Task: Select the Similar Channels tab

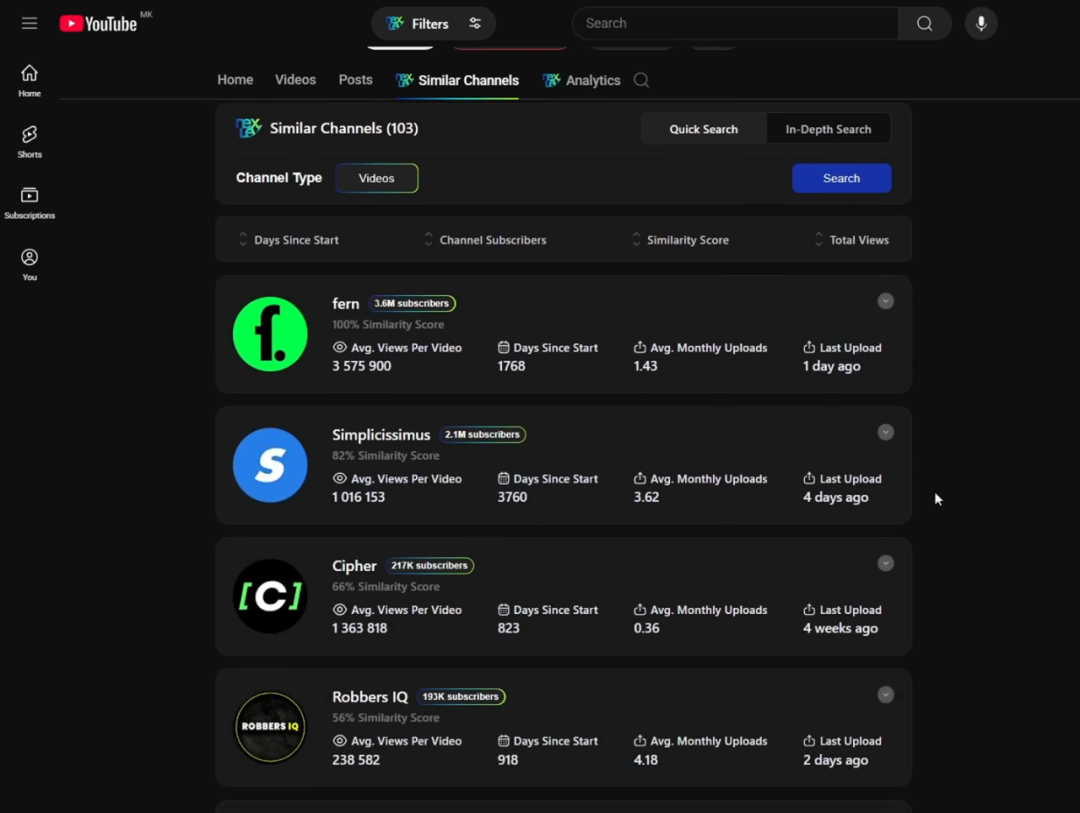Action: click(457, 81)
